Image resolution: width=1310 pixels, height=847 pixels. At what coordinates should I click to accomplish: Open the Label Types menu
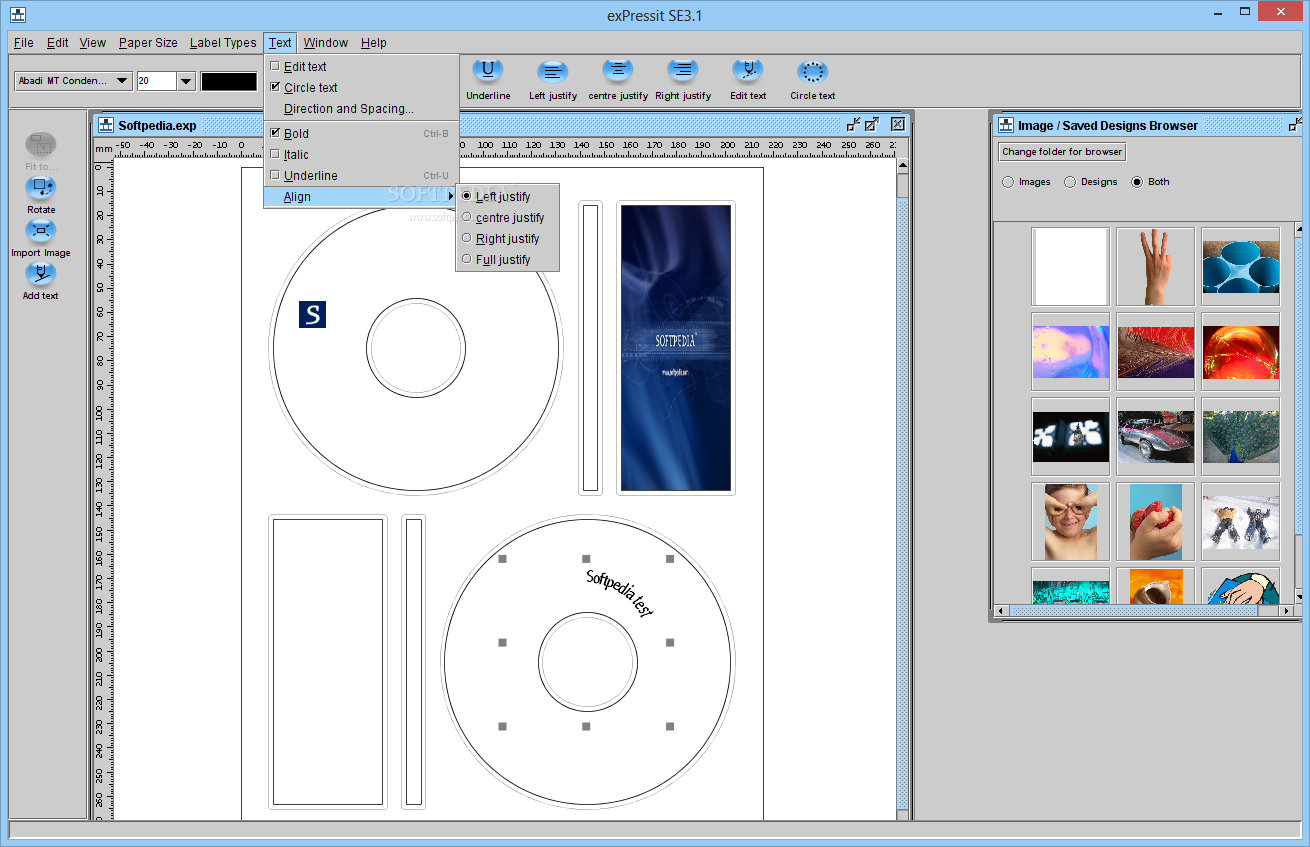click(223, 43)
